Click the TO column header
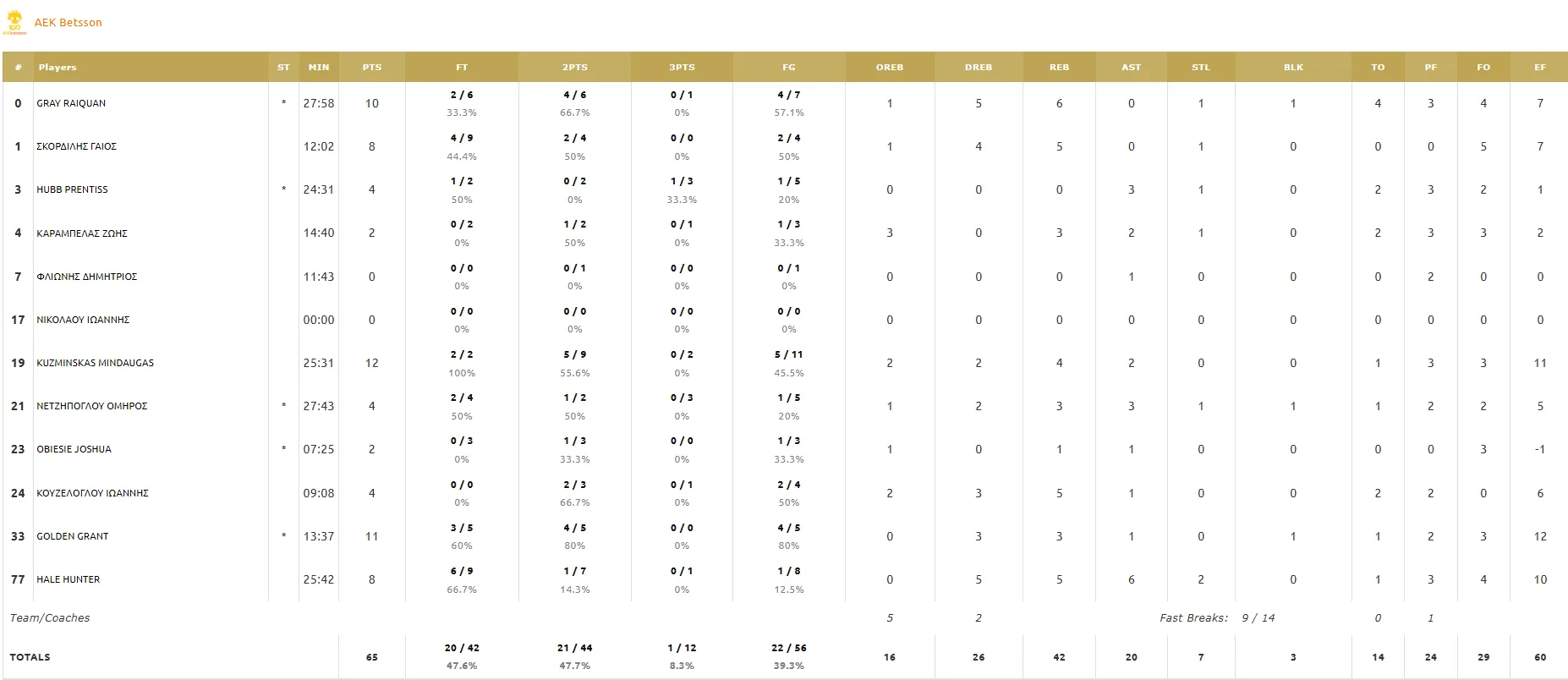The image size is (1568, 680). [x=1378, y=67]
